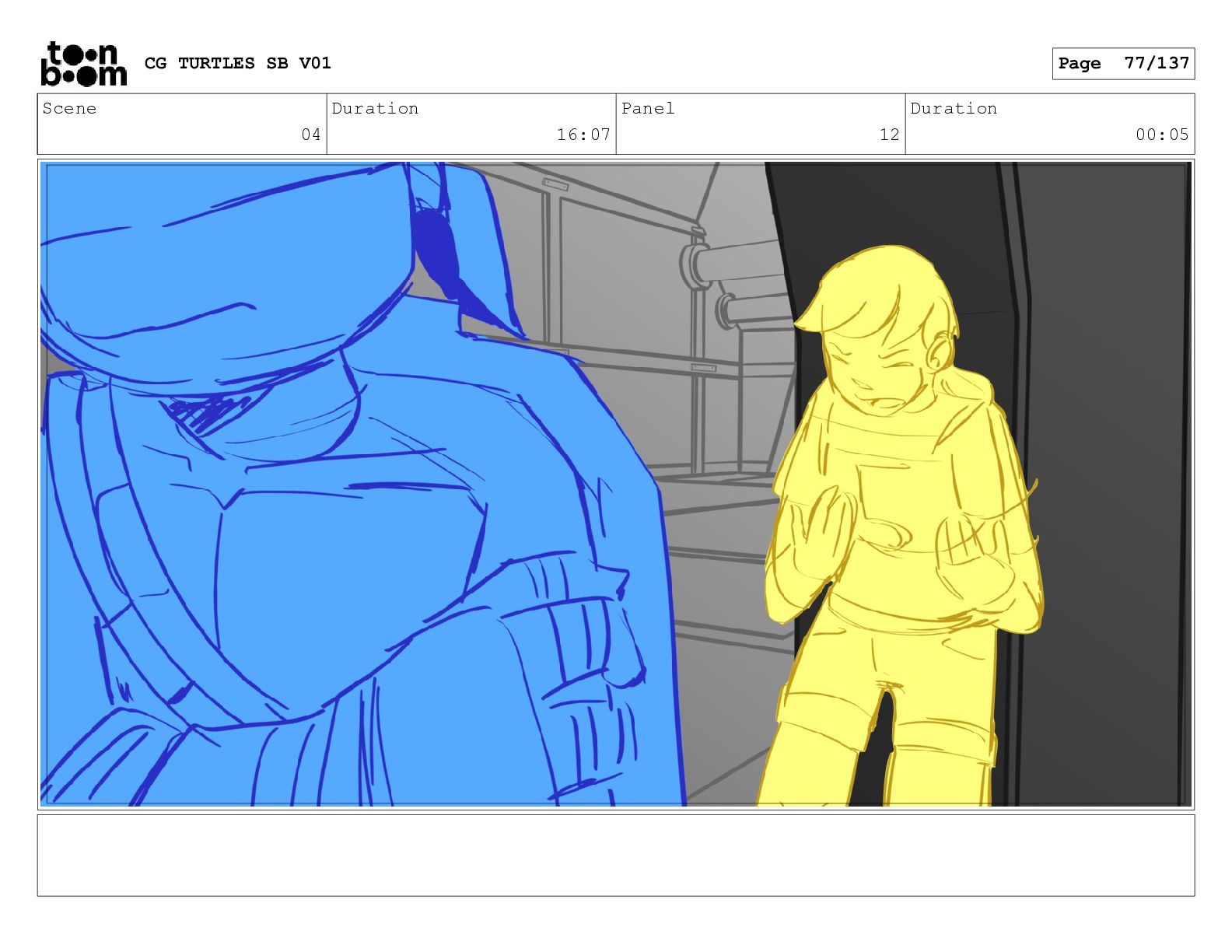Select the project title CG TURTLES SB V01

click(x=238, y=63)
